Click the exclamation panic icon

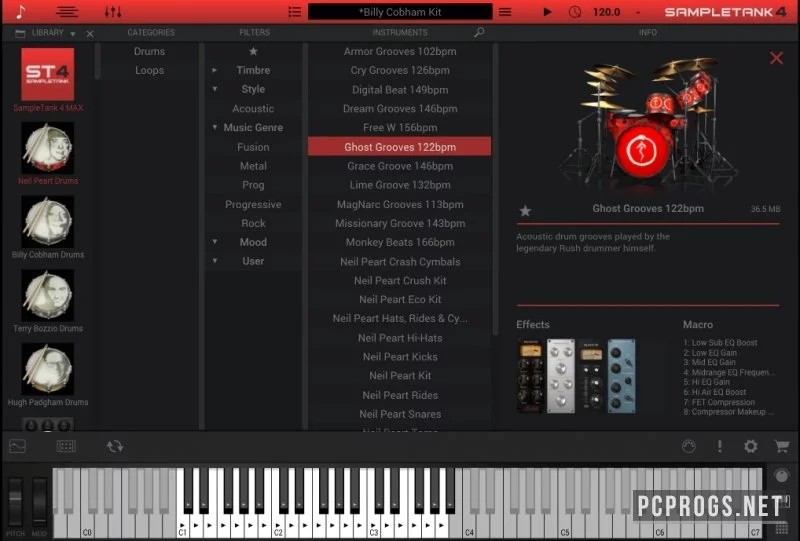click(x=719, y=446)
